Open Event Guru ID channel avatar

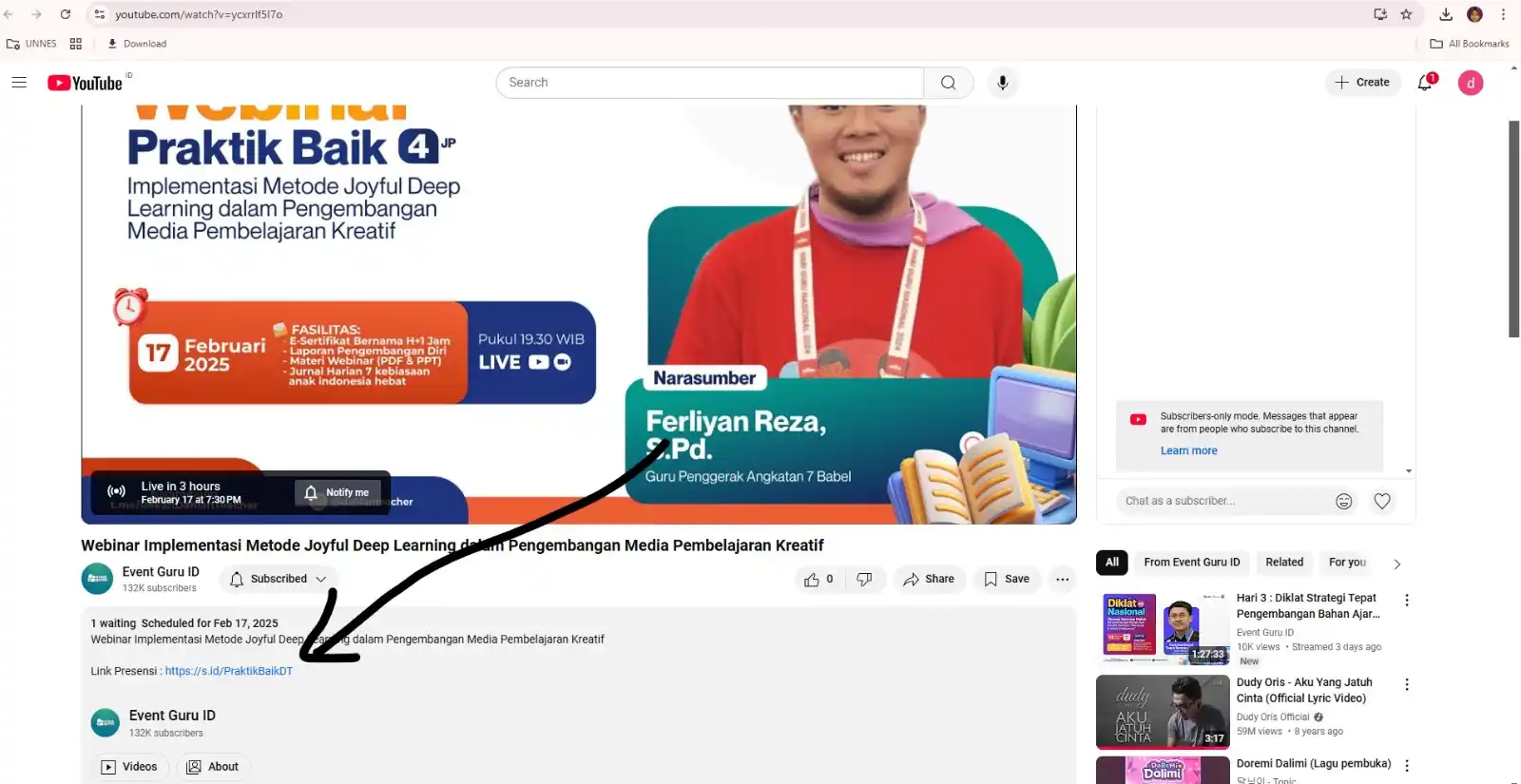[x=97, y=579]
